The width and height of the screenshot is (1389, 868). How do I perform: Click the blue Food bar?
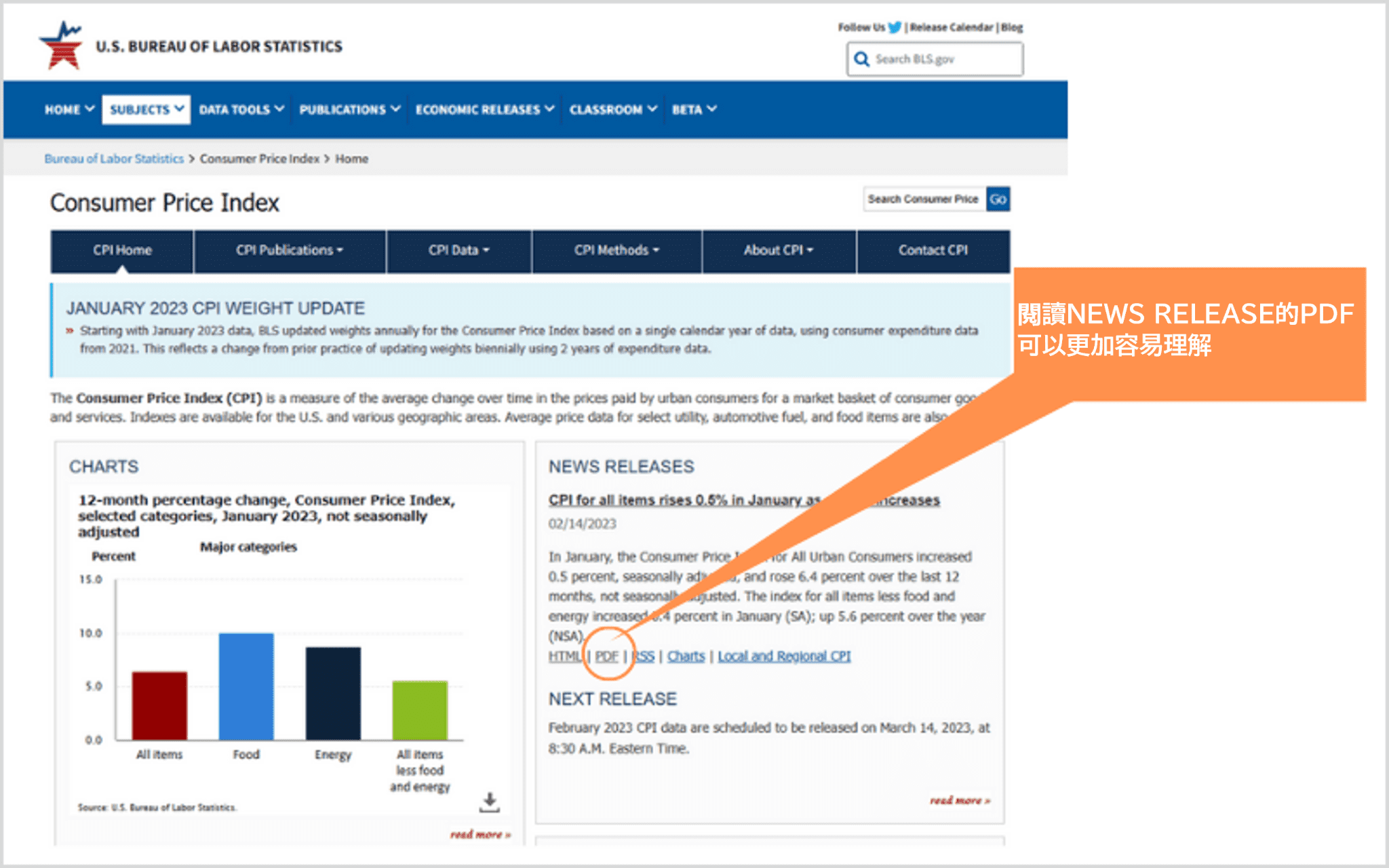point(246,686)
